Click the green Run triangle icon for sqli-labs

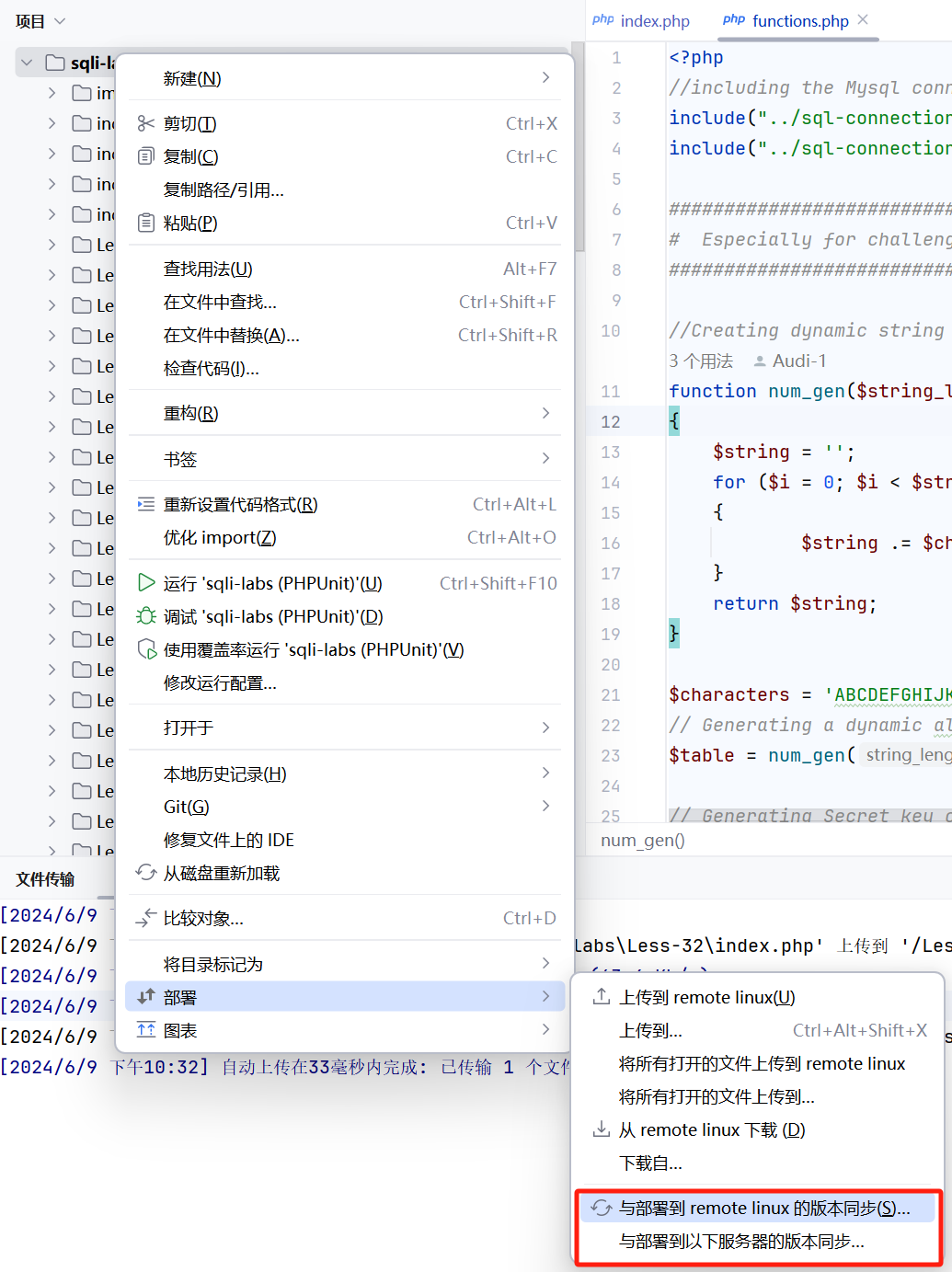[x=145, y=583]
